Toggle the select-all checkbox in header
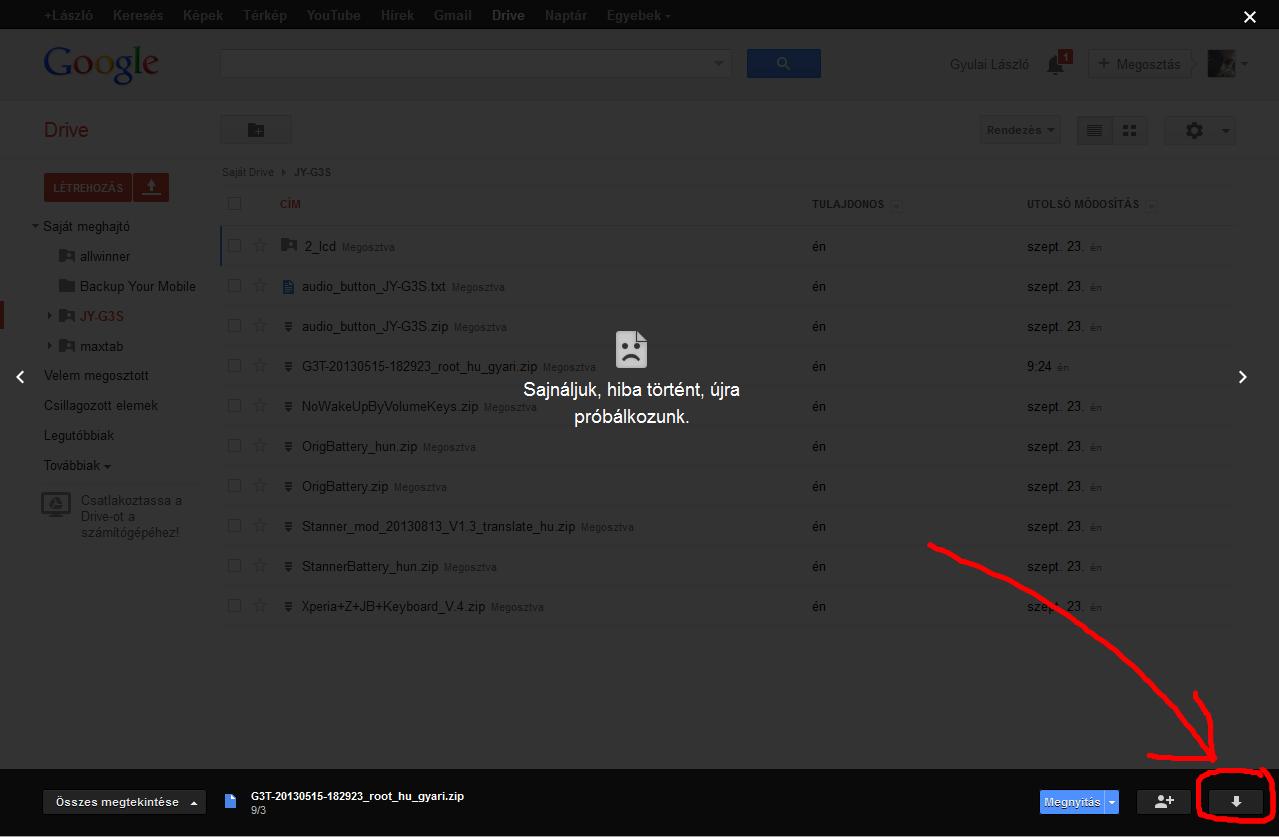The width and height of the screenshot is (1279, 837). (x=234, y=204)
